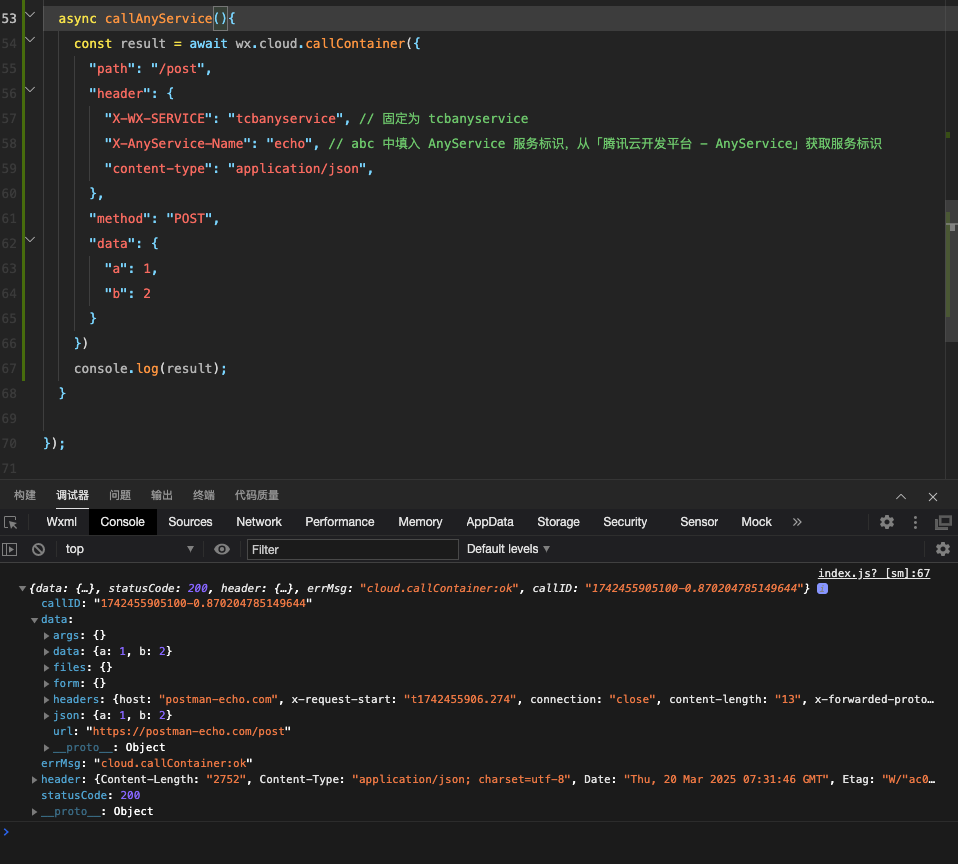This screenshot has width=958, height=864.
Task: Expand the data: {a: 1, b: 2} entry
Action: pyautogui.click(x=46, y=652)
